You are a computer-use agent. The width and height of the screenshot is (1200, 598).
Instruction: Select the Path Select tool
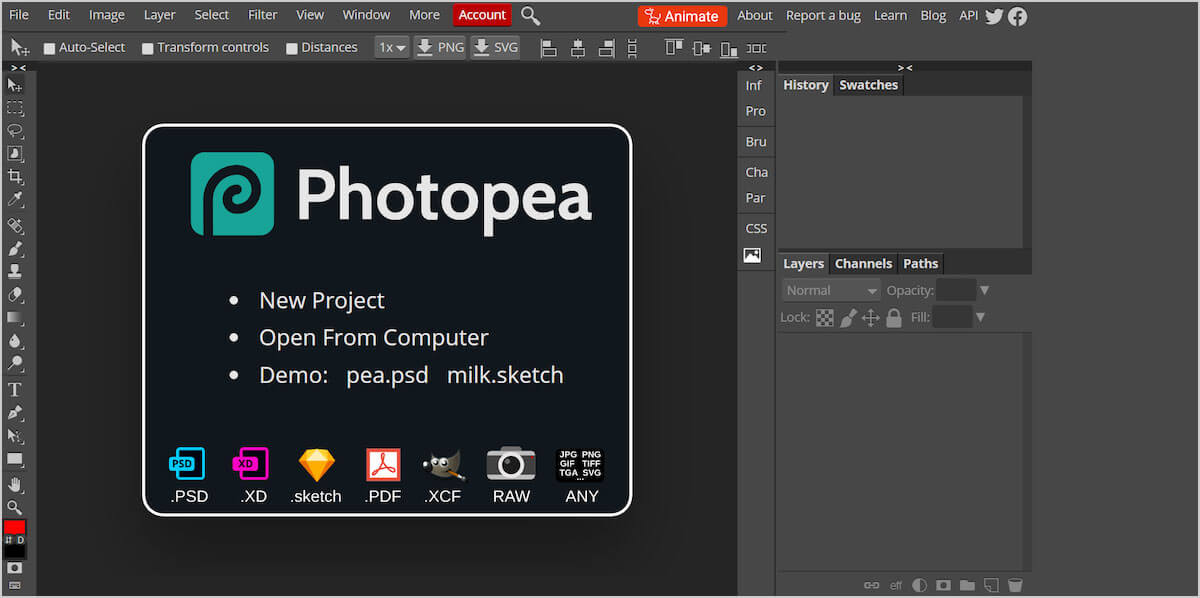pyautogui.click(x=15, y=436)
